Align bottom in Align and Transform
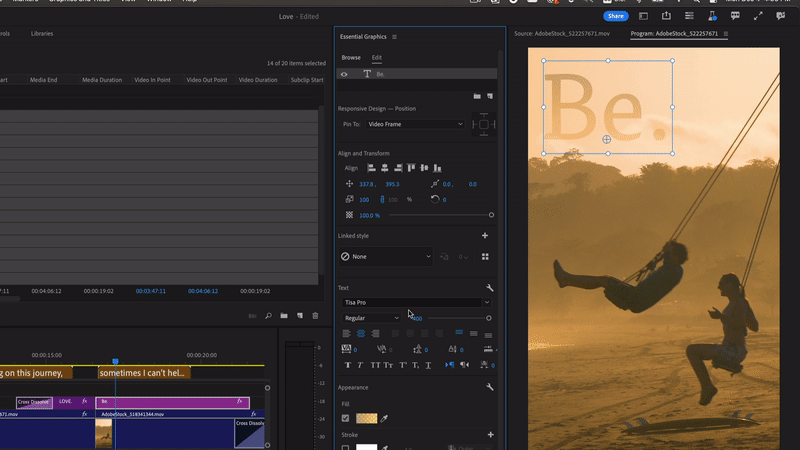 (x=437, y=168)
